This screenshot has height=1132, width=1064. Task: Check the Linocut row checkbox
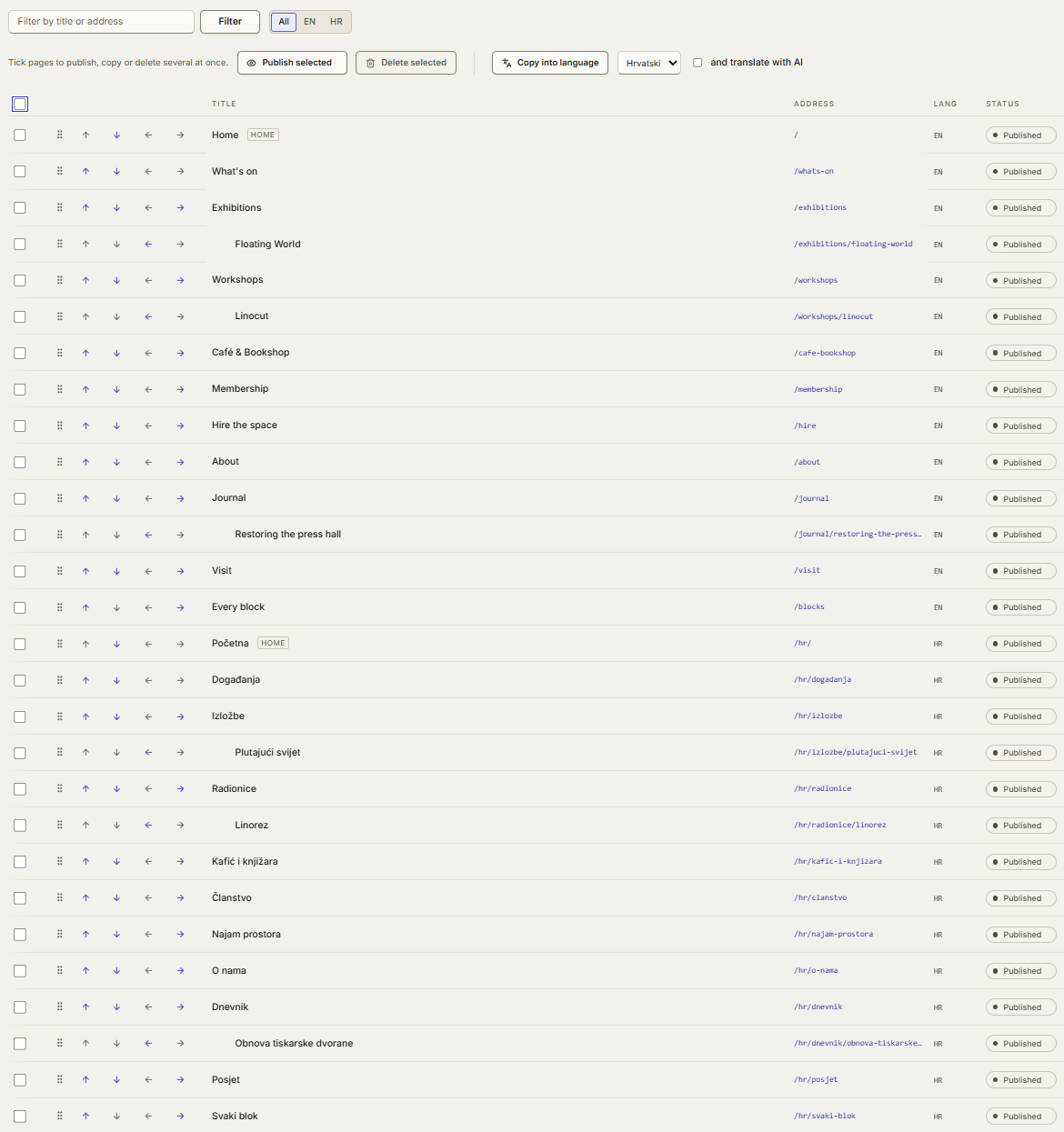(x=20, y=316)
